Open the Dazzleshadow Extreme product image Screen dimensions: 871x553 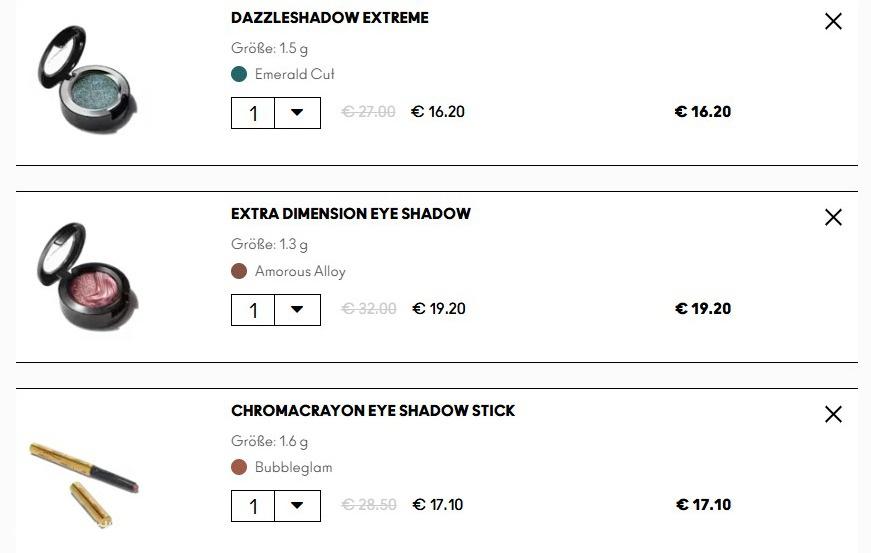click(x=87, y=79)
